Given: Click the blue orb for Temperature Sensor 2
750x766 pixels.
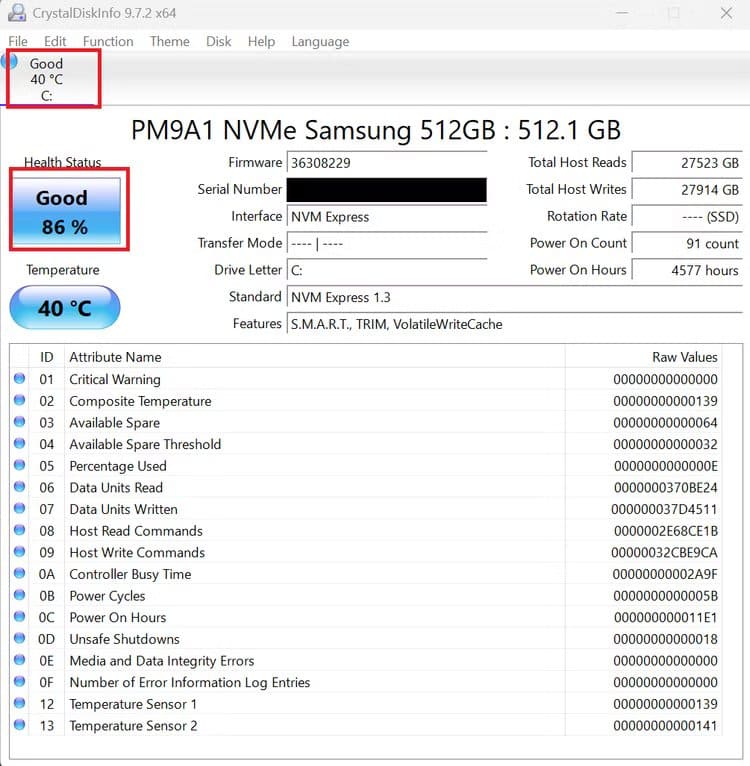Looking at the screenshot, I should click(x=20, y=725).
